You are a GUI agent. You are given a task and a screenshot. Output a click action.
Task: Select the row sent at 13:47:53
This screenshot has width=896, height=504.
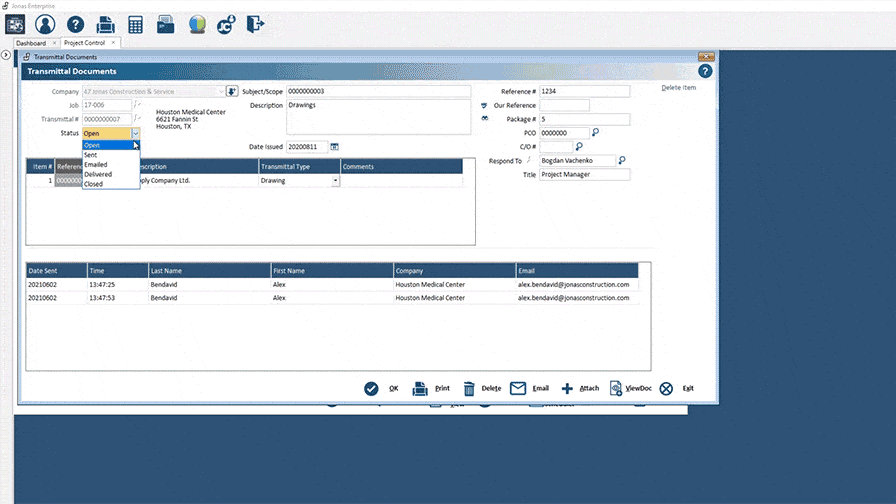tap(333, 298)
